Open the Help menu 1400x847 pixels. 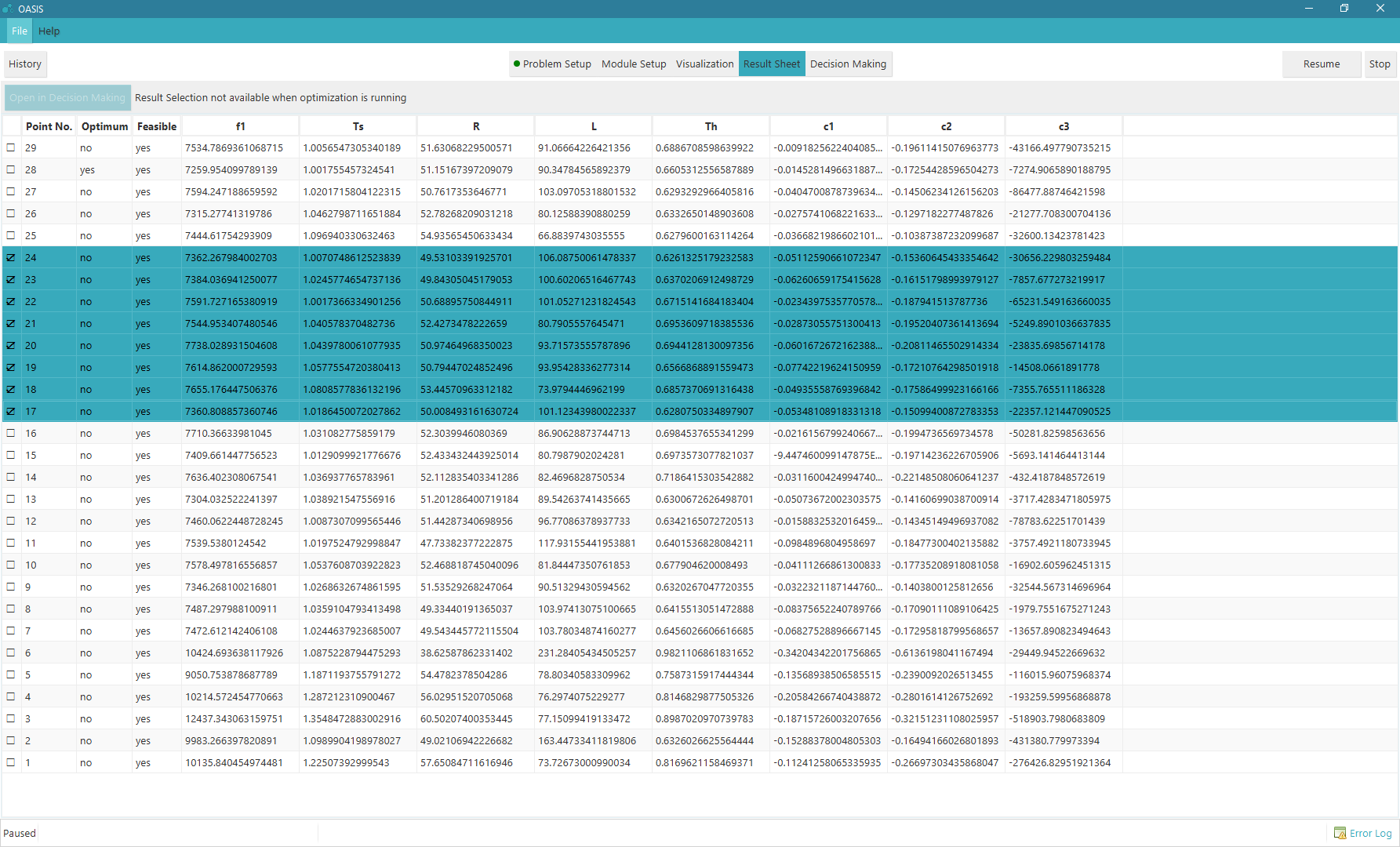point(49,31)
